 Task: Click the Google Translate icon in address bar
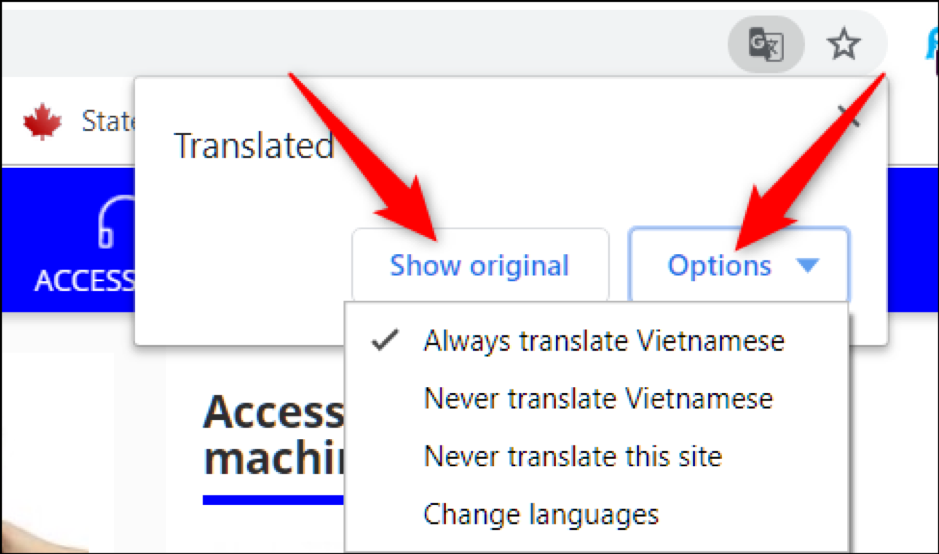tap(765, 44)
